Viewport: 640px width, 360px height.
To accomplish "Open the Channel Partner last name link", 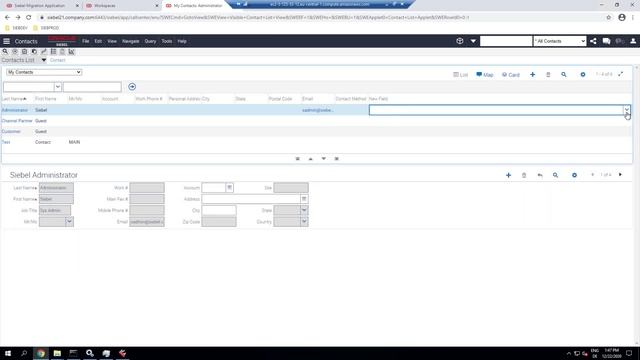I will click(x=17, y=121).
